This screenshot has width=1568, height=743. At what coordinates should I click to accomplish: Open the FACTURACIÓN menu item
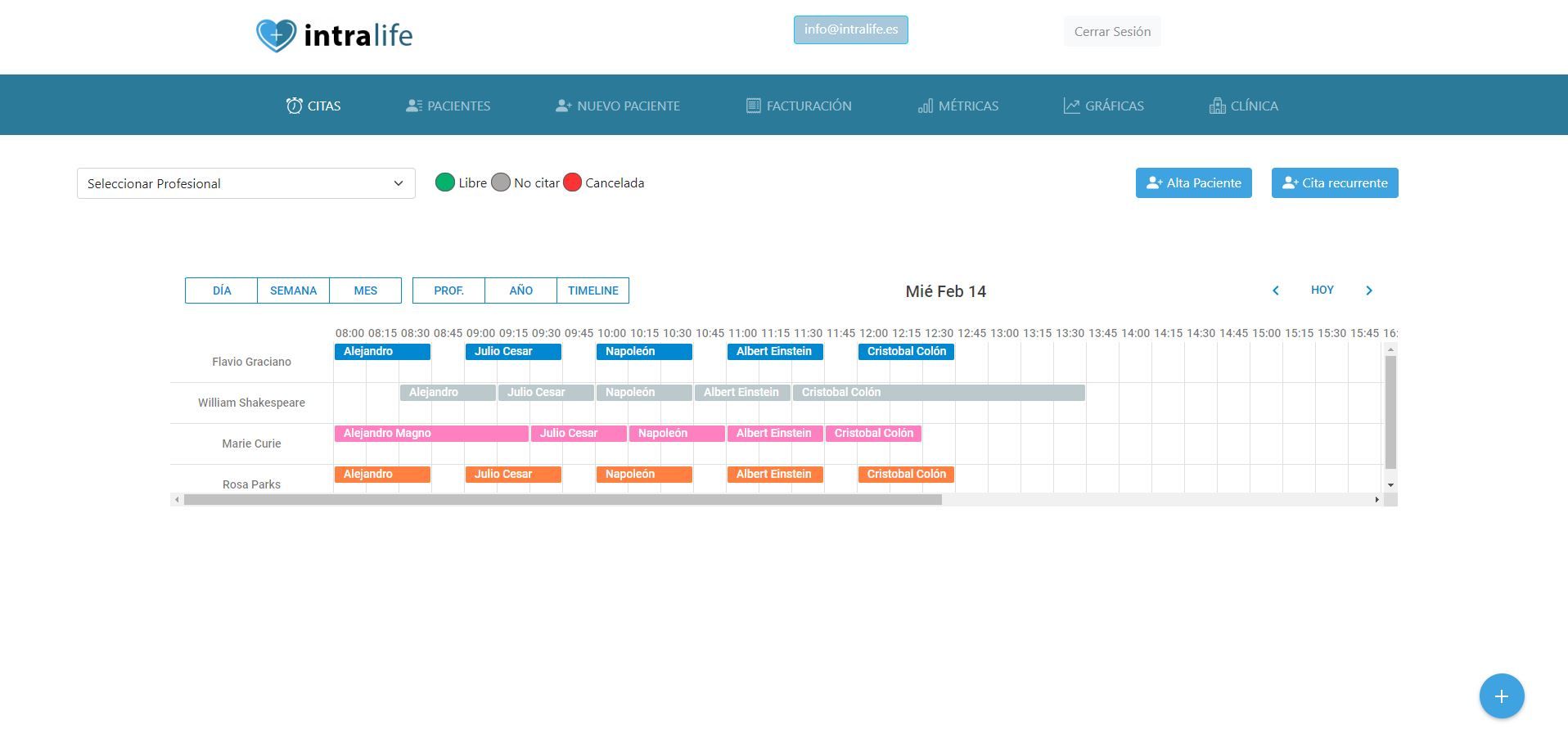pyautogui.click(x=799, y=106)
